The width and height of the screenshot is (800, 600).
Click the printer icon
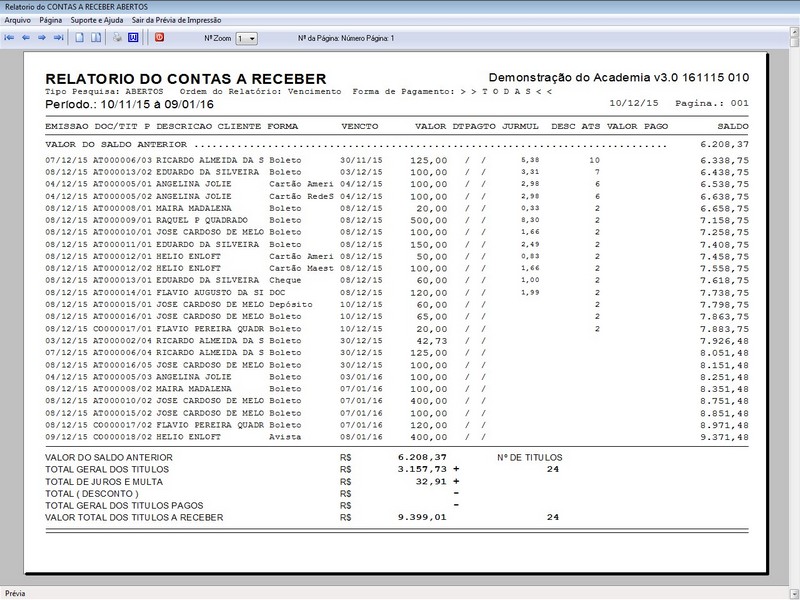click(117, 38)
